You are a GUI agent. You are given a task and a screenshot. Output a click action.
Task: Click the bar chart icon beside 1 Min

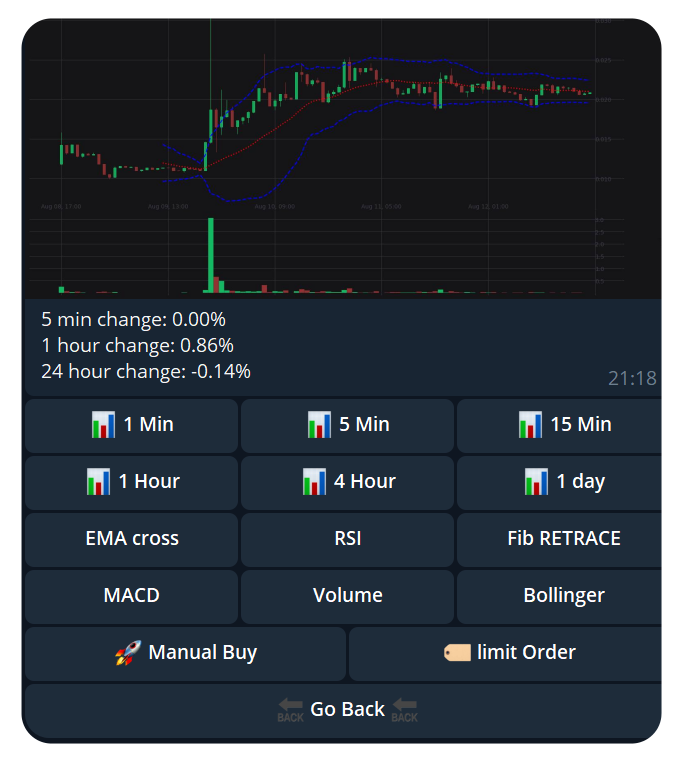(x=103, y=425)
